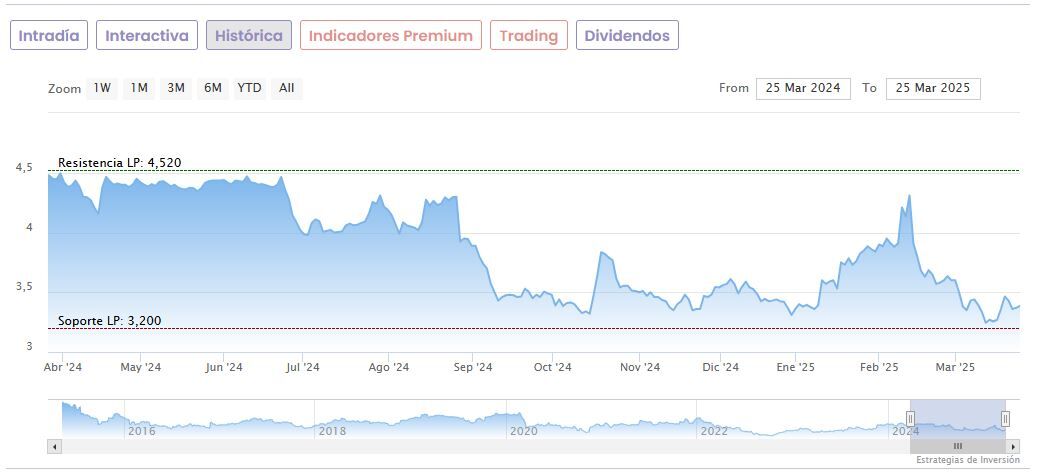Show the Dividendos tab
The width and height of the screenshot is (1039, 476).
coord(627,36)
